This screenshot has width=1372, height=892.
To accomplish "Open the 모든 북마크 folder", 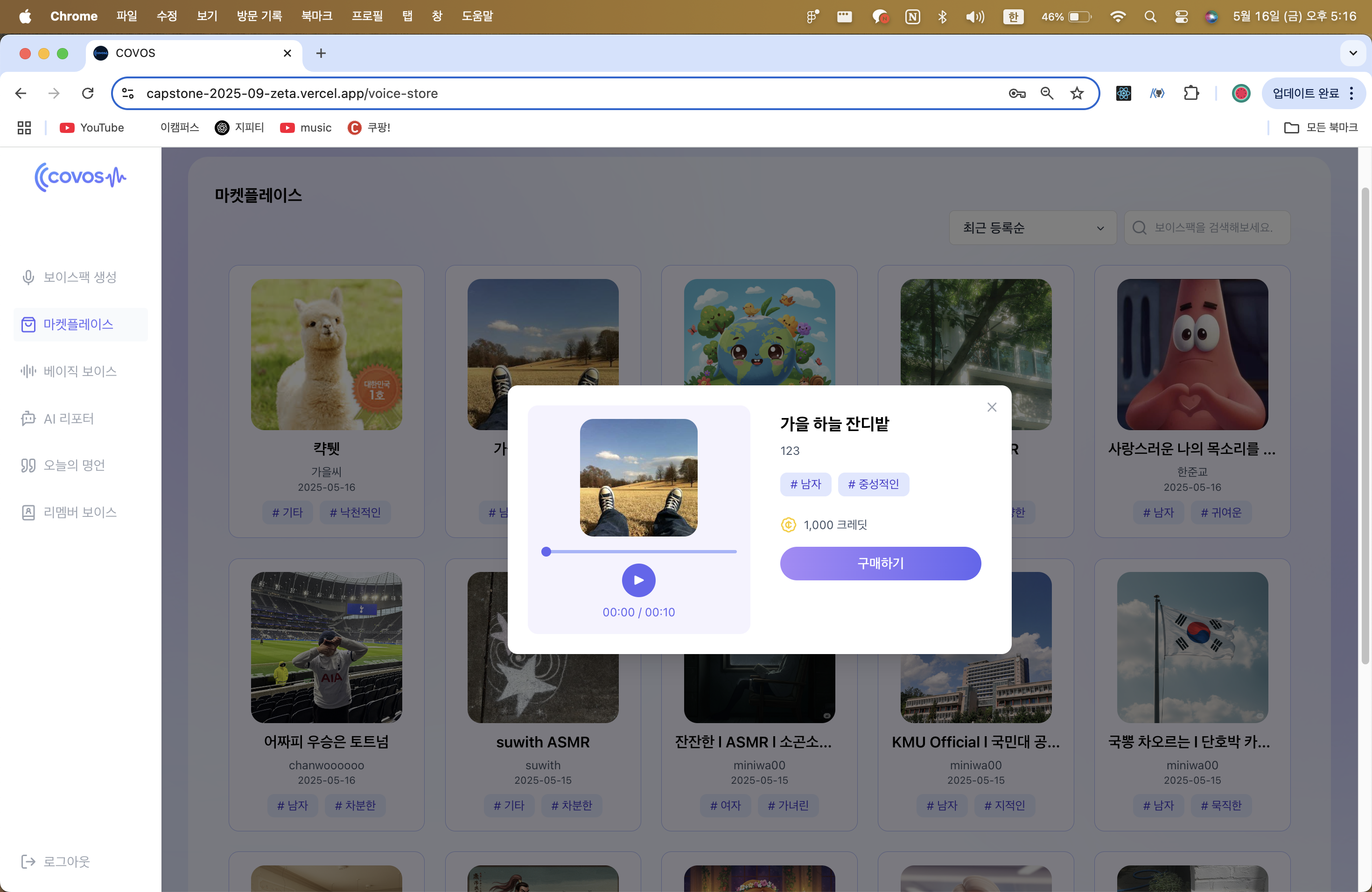I will pyautogui.click(x=1321, y=127).
